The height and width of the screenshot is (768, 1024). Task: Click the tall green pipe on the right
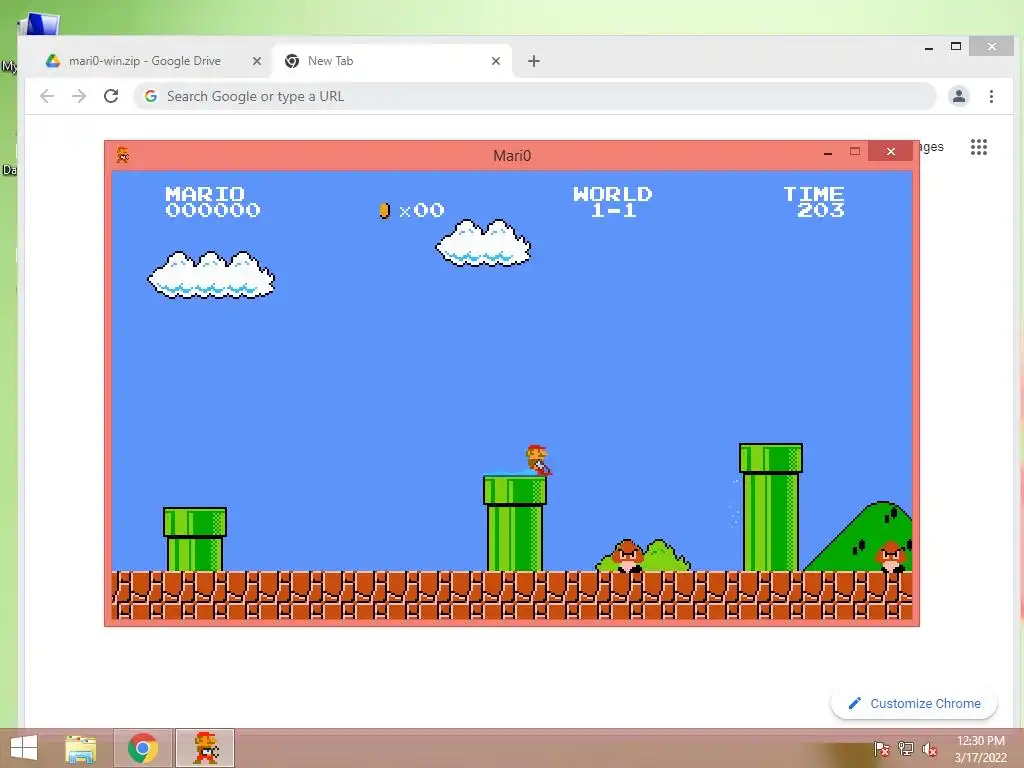pyautogui.click(x=771, y=507)
